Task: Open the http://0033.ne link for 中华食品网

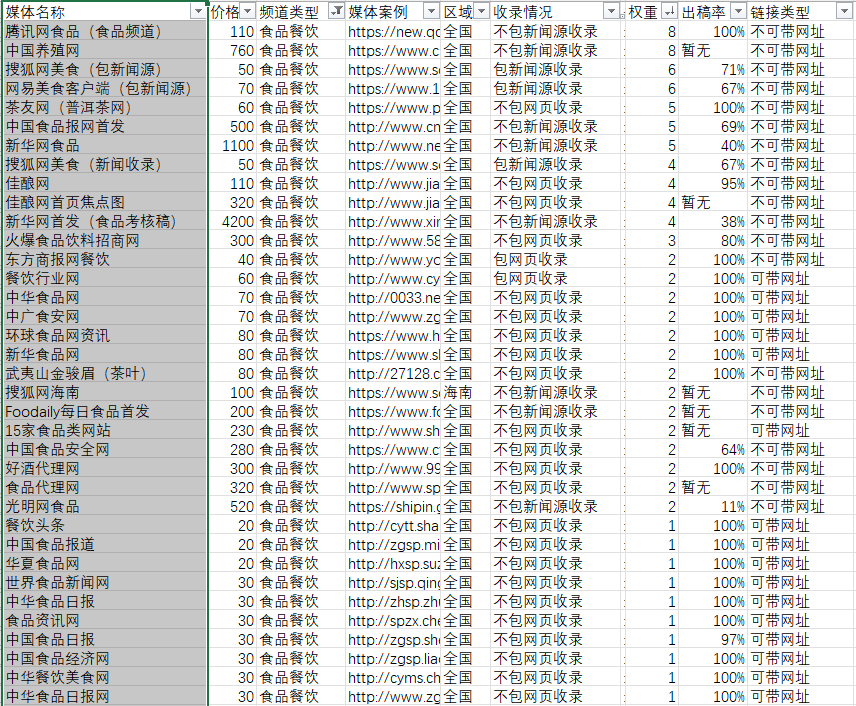Action: (x=393, y=298)
